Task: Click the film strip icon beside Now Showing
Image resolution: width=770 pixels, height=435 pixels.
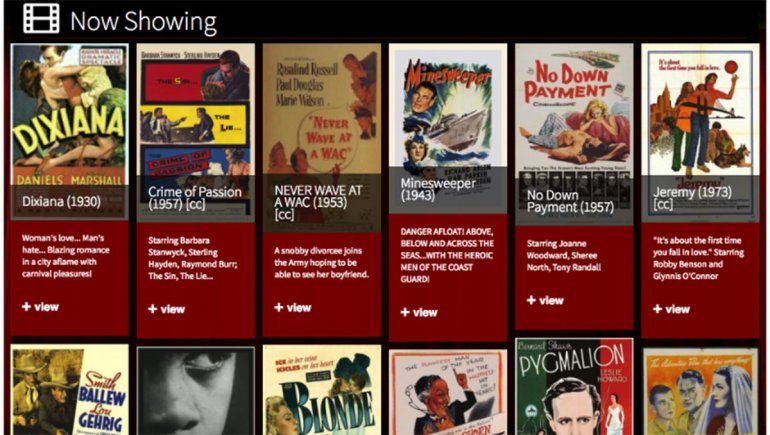Action: tap(41, 19)
